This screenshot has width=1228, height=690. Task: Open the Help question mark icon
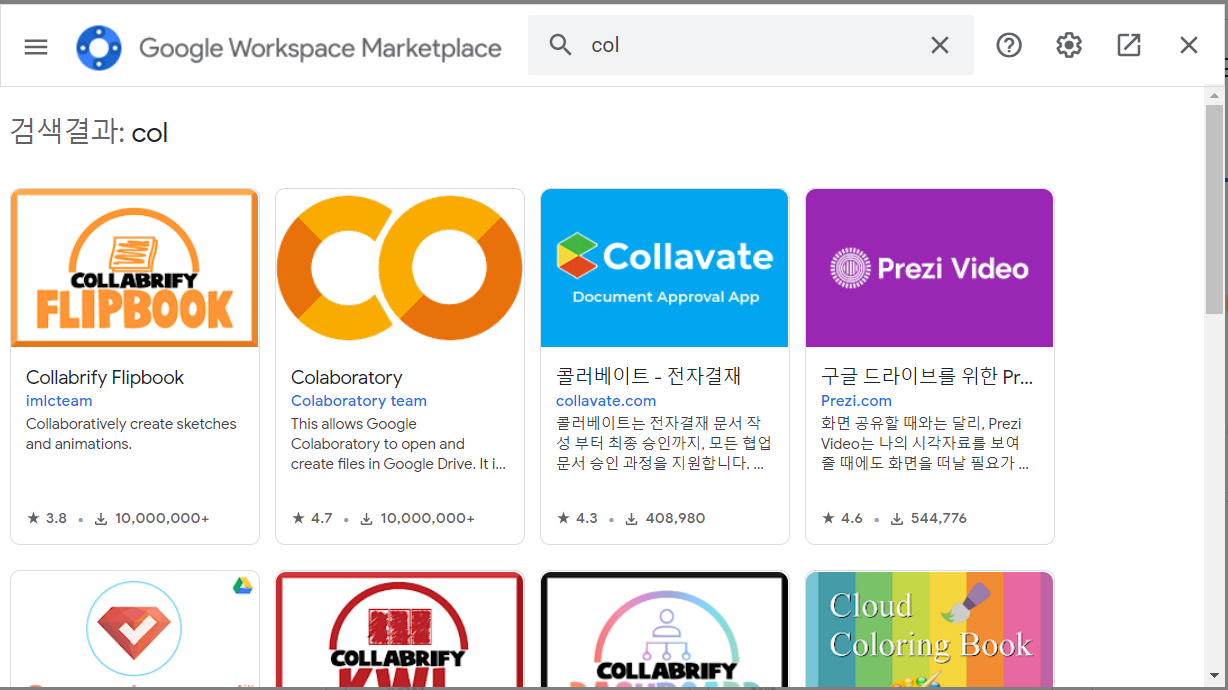[x=1009, y=45]
